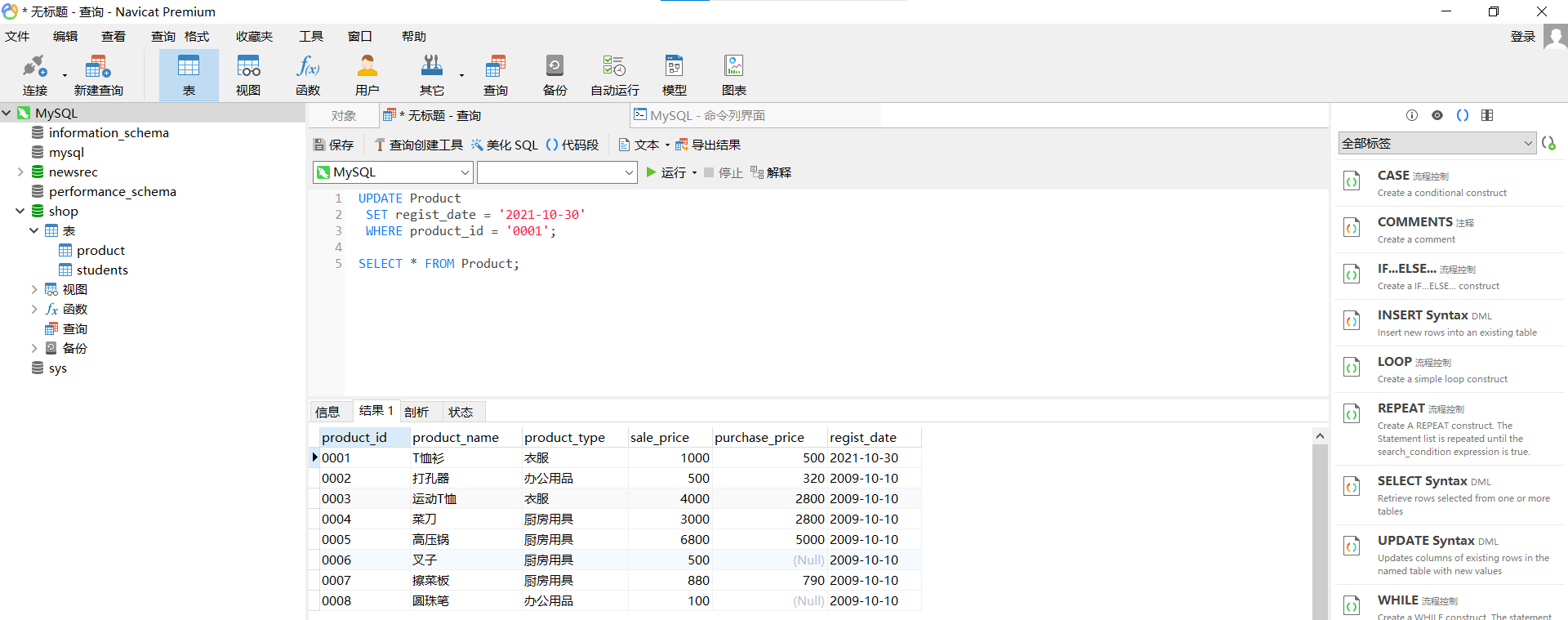Switch to the 对象 tab
The height and width of the screenshot is (620, 1568).
tap(344, 116)
